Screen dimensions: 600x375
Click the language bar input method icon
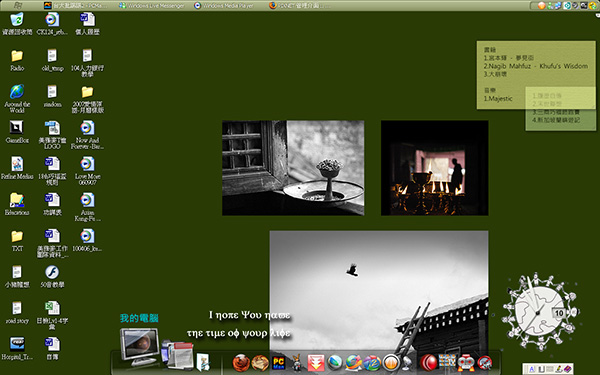click(532, 369)
